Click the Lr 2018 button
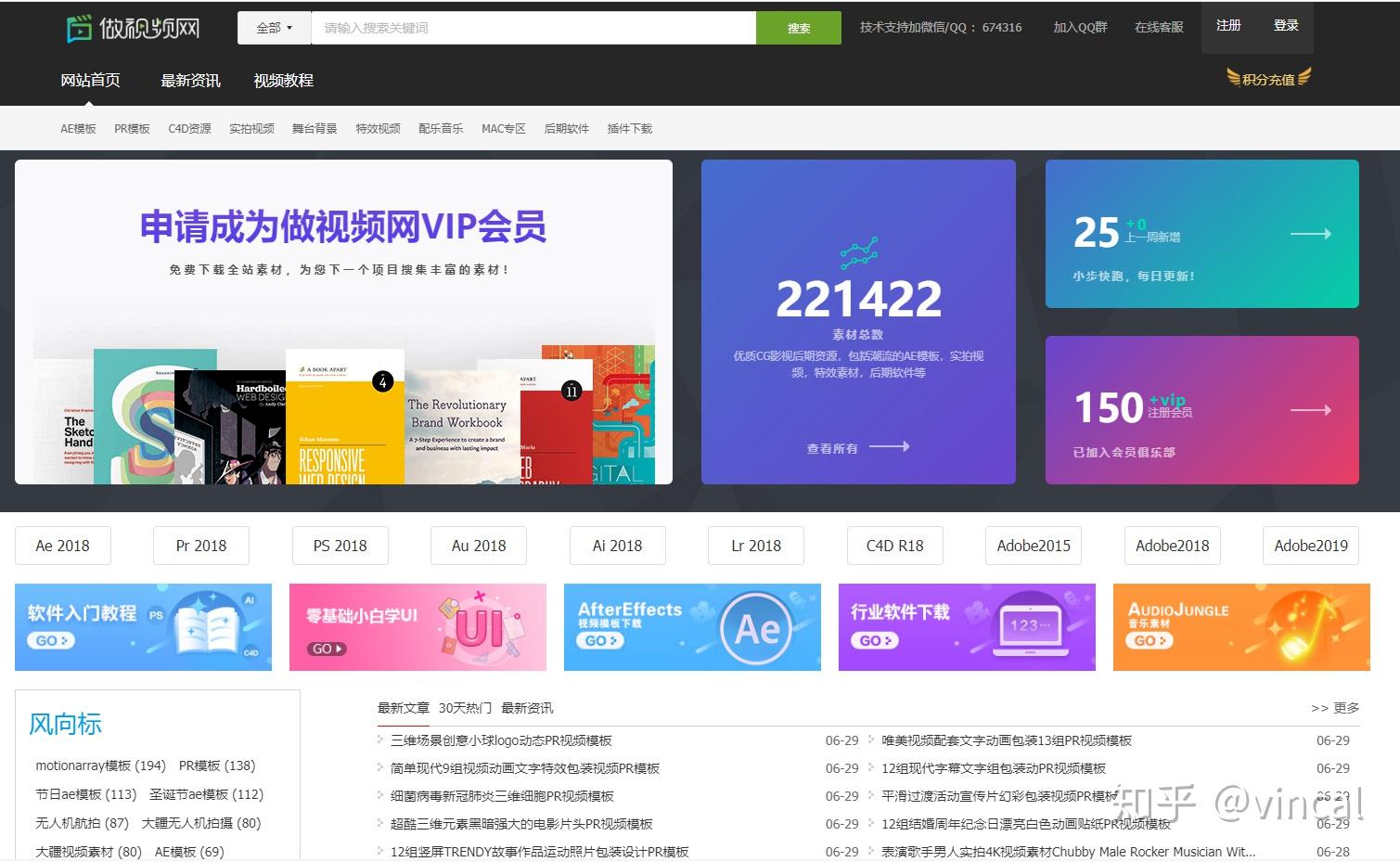Viewport: 1400px width, 862px height. pos(756,546)
